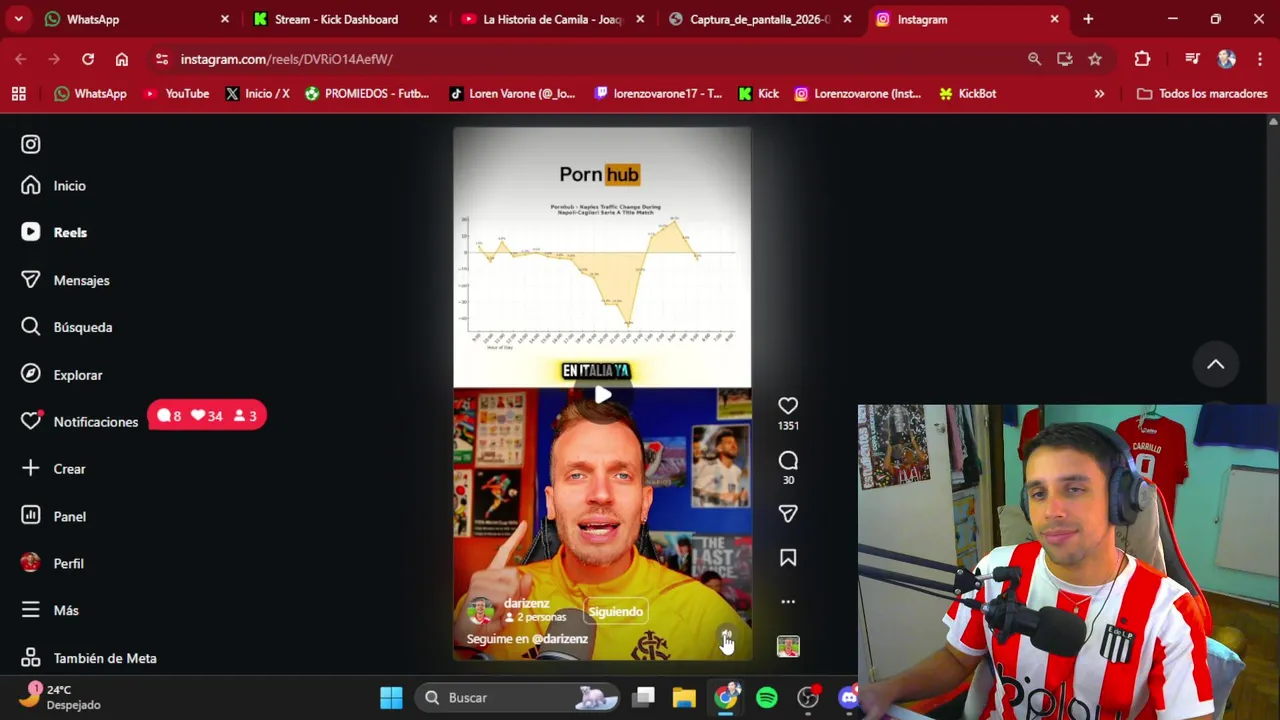
Task: Open Reels in the sidebar
Action: [x=55, y=232]
